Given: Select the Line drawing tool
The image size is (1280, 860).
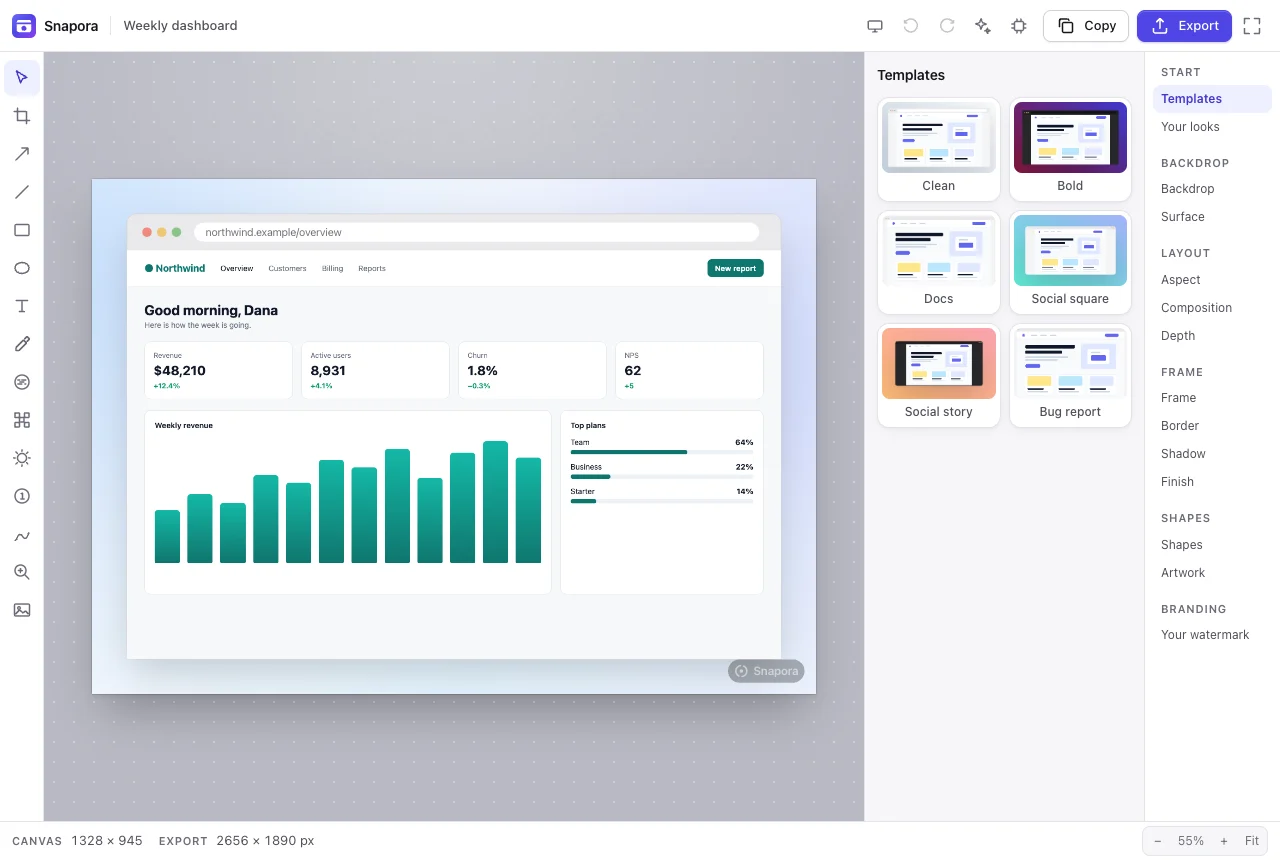Looking at the screenshot, I should pyautogui.click(x=22, y=192).
